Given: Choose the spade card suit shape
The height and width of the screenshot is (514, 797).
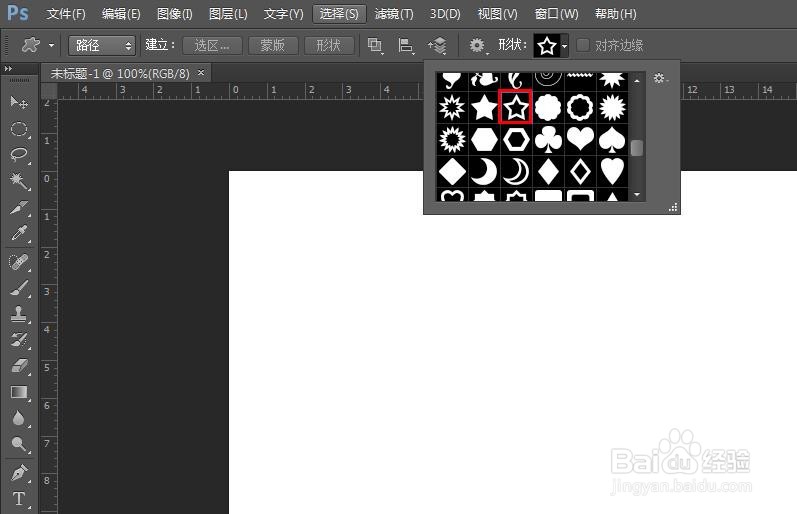Looking at the screenshot, I should 612,139.
